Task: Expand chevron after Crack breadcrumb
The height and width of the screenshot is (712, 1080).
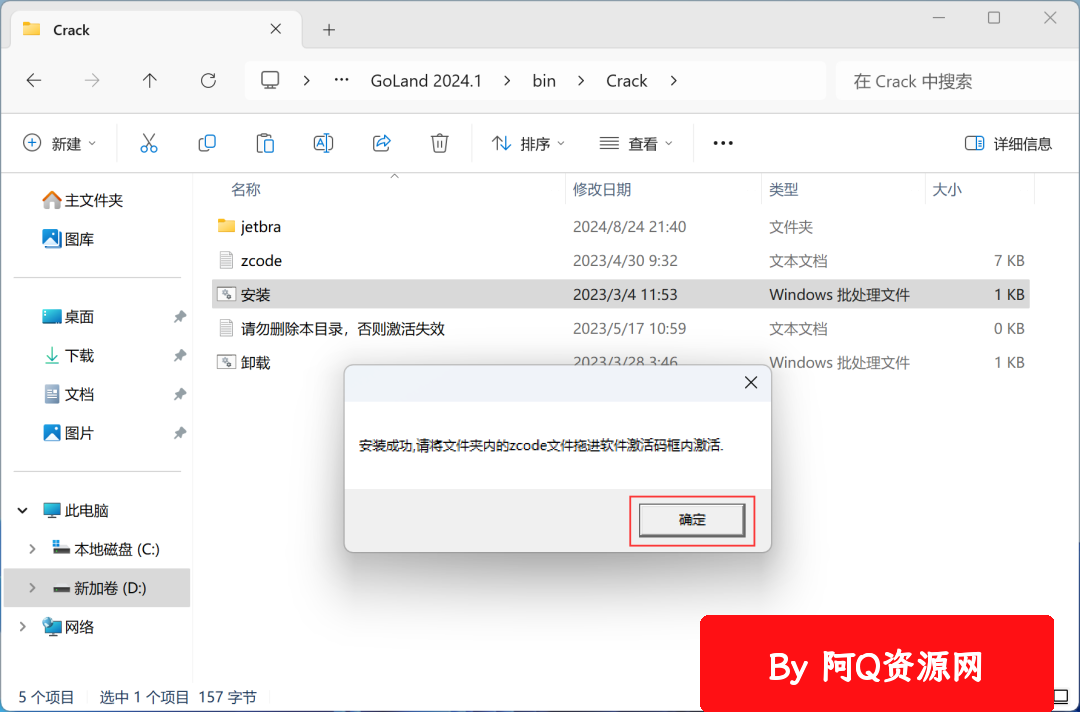Action: (x=674, y=81)
